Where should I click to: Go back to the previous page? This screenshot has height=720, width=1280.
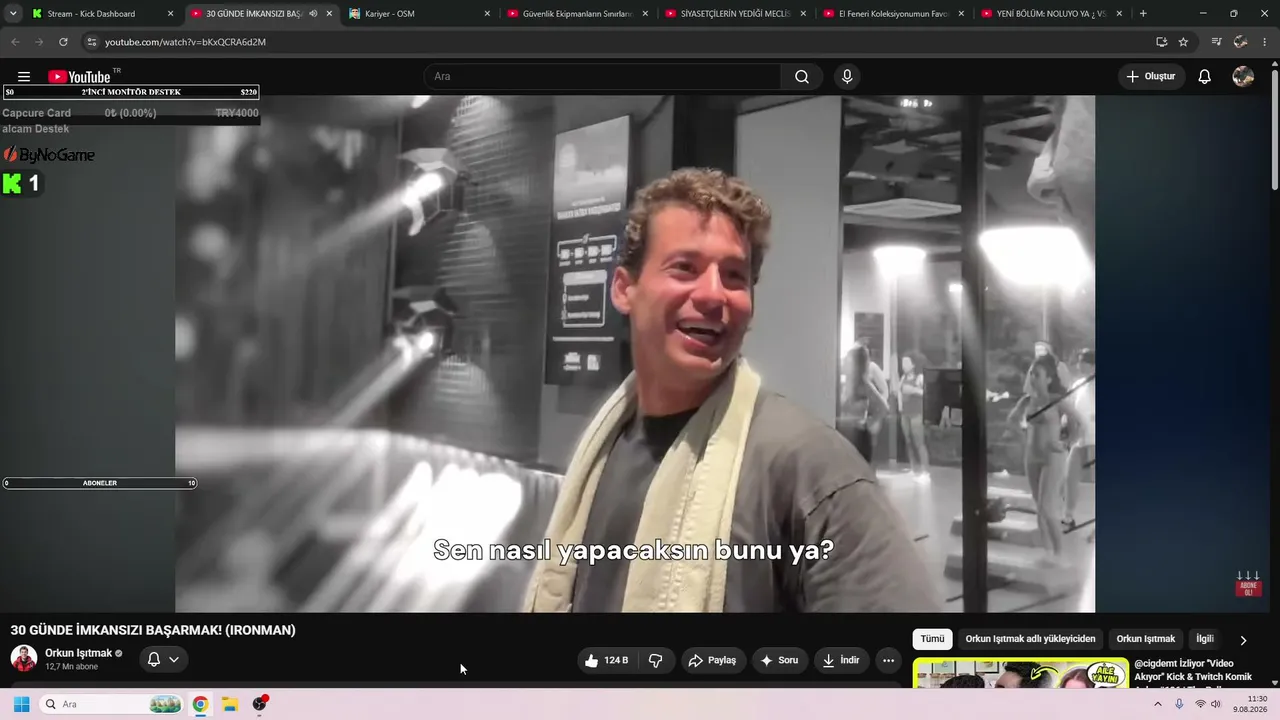[15, 42]
